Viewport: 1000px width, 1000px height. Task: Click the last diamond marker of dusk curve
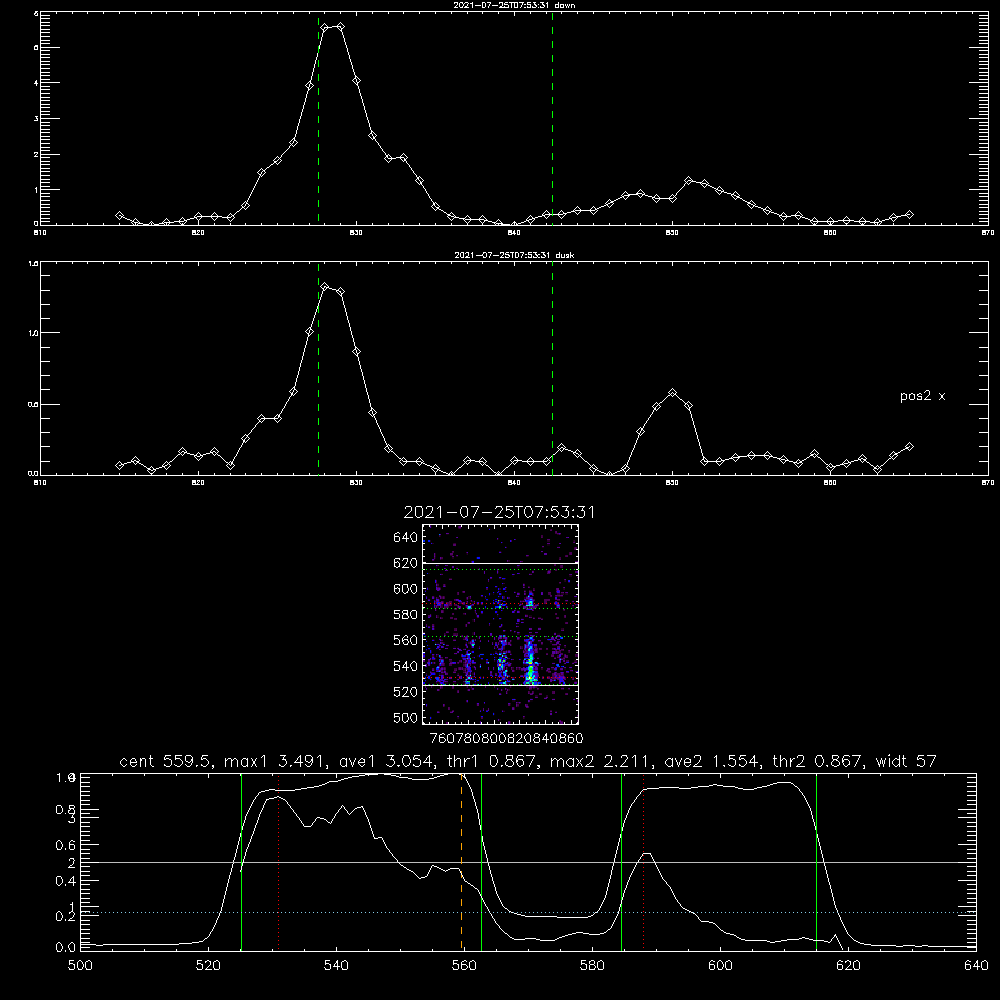(x=909, y=446)
